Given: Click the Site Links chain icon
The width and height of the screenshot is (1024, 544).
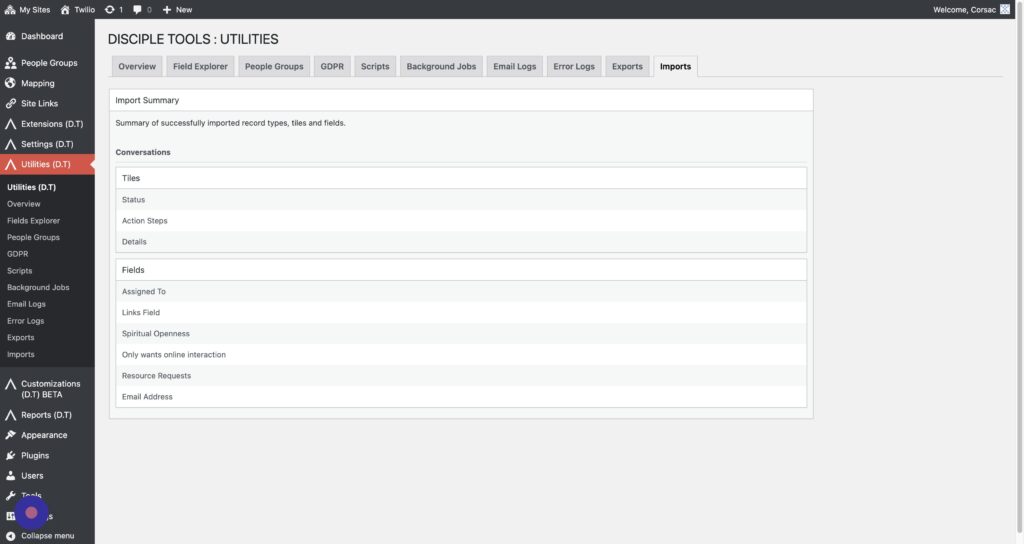Looking at the screenshot, I should point(11,103).
